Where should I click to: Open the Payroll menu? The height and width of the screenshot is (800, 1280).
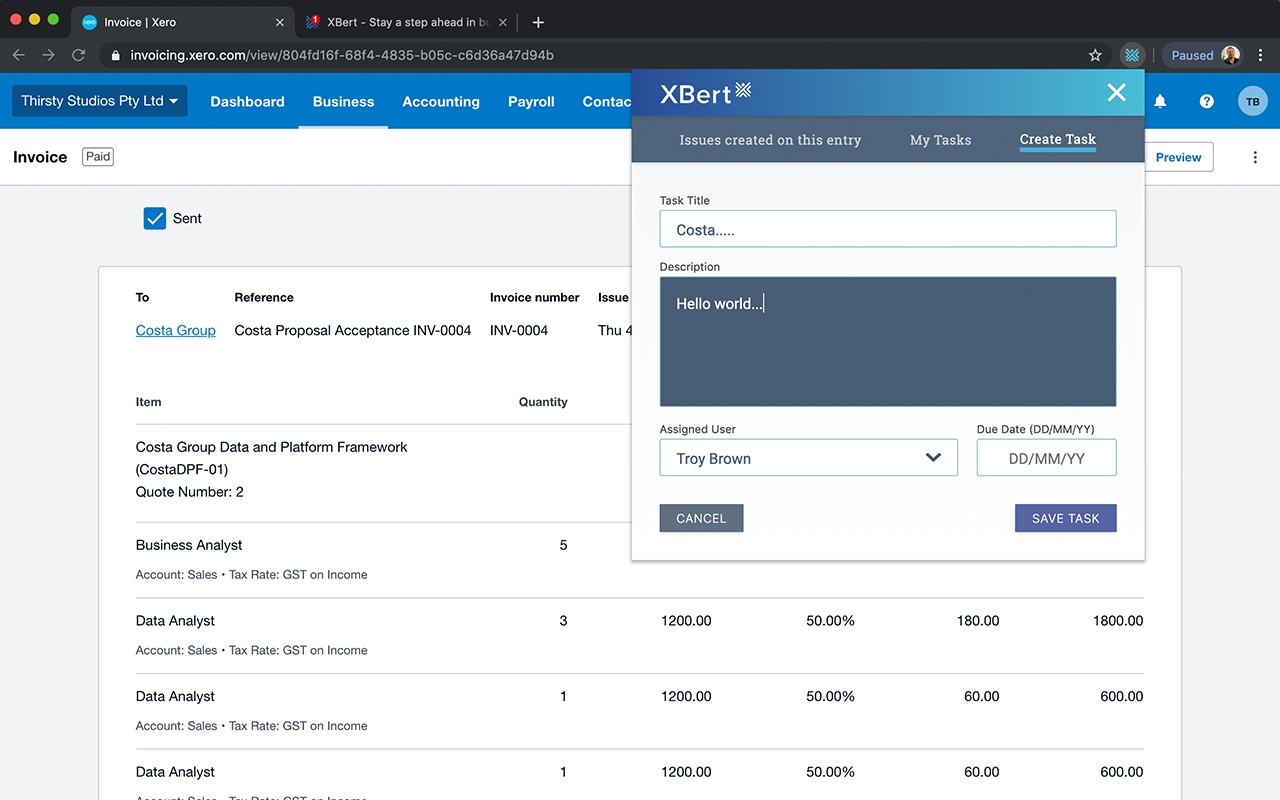pos(531,101)
